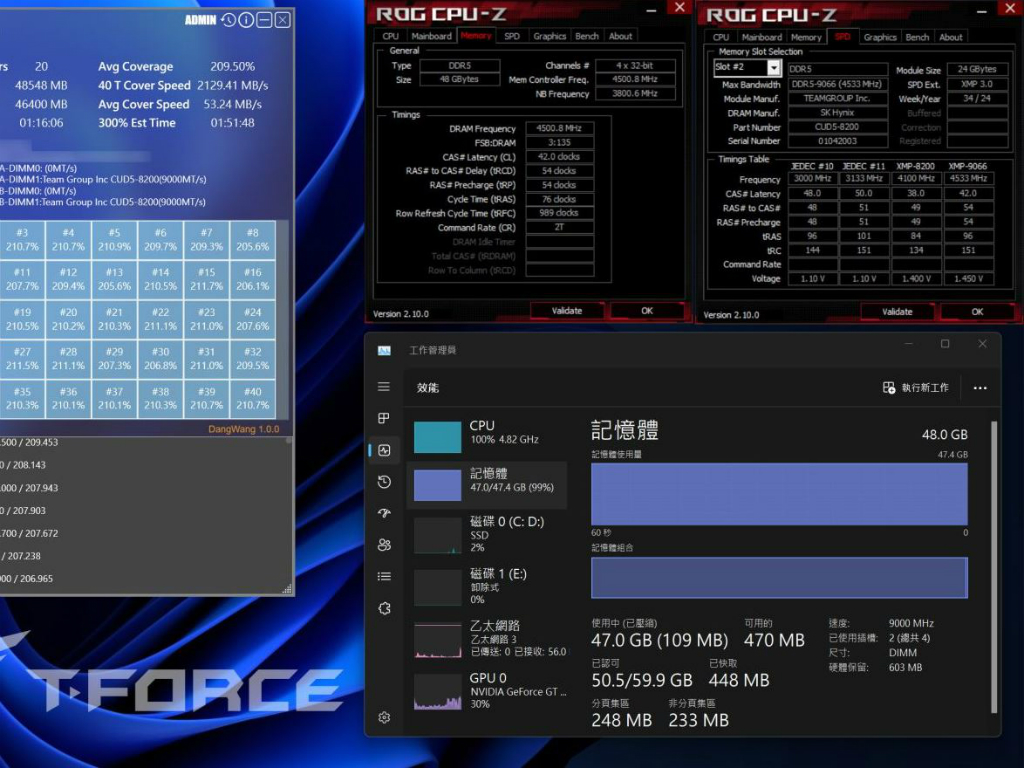Click Module Size field 24 GBytes
Image resolution: width=1024 pixels, height=768 pixels.
coord(977,69)
